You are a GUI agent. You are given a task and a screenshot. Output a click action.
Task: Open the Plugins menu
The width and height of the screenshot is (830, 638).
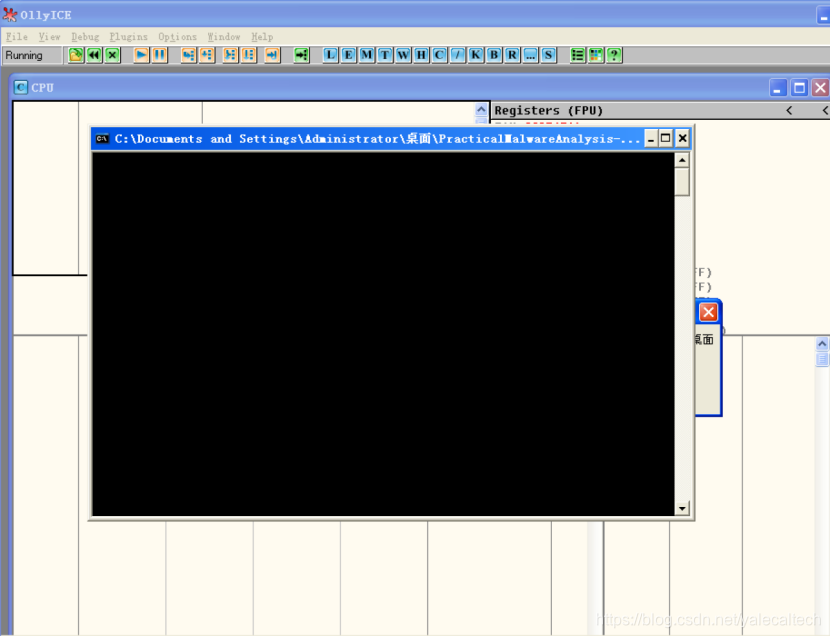(129, 37)
